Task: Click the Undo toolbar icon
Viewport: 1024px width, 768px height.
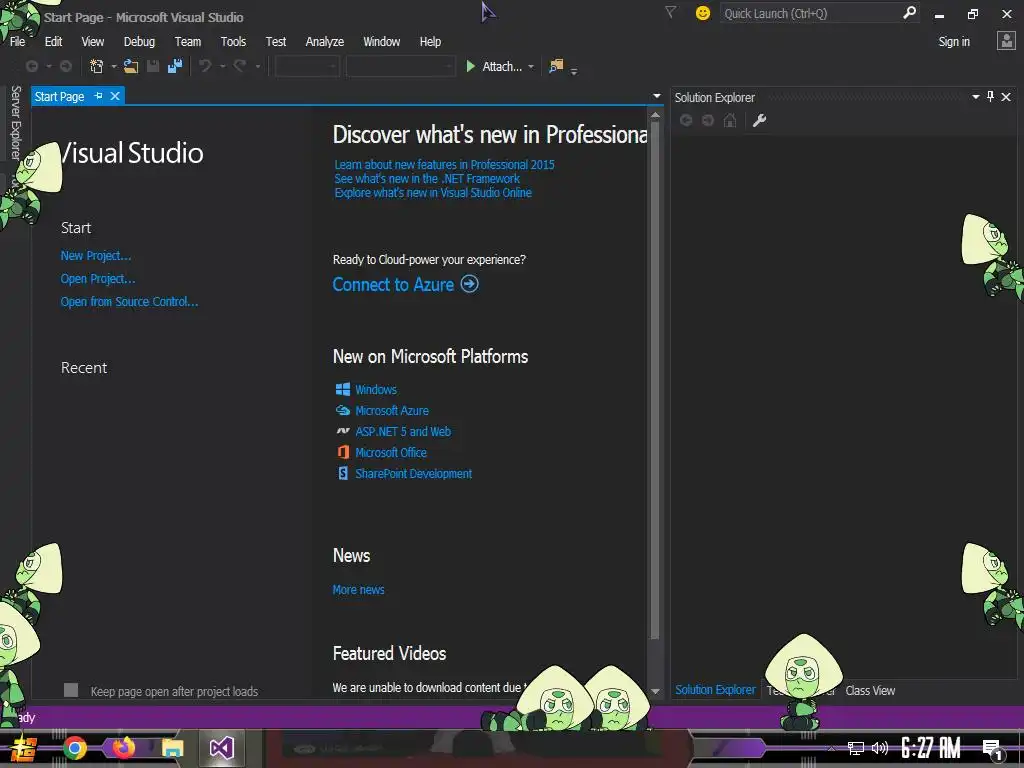Action: pyautogui.click(x=205, y=66)
